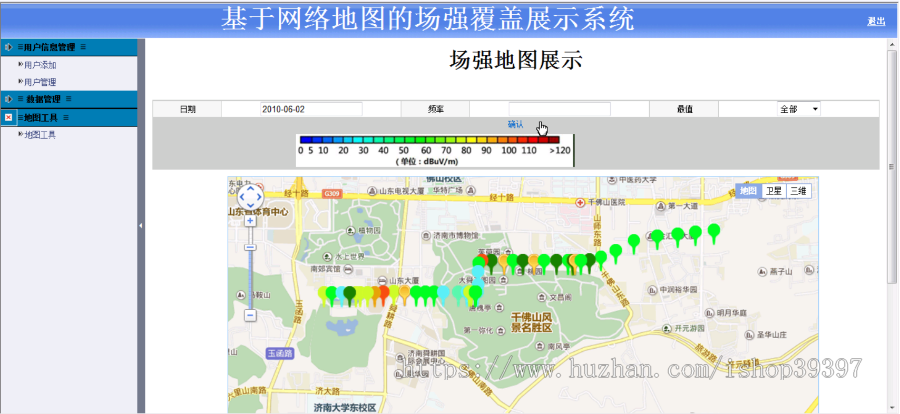Open 用户添加 in the sidebar
The width and height of the screenshot is (900, 414).
tap(40, 65)
